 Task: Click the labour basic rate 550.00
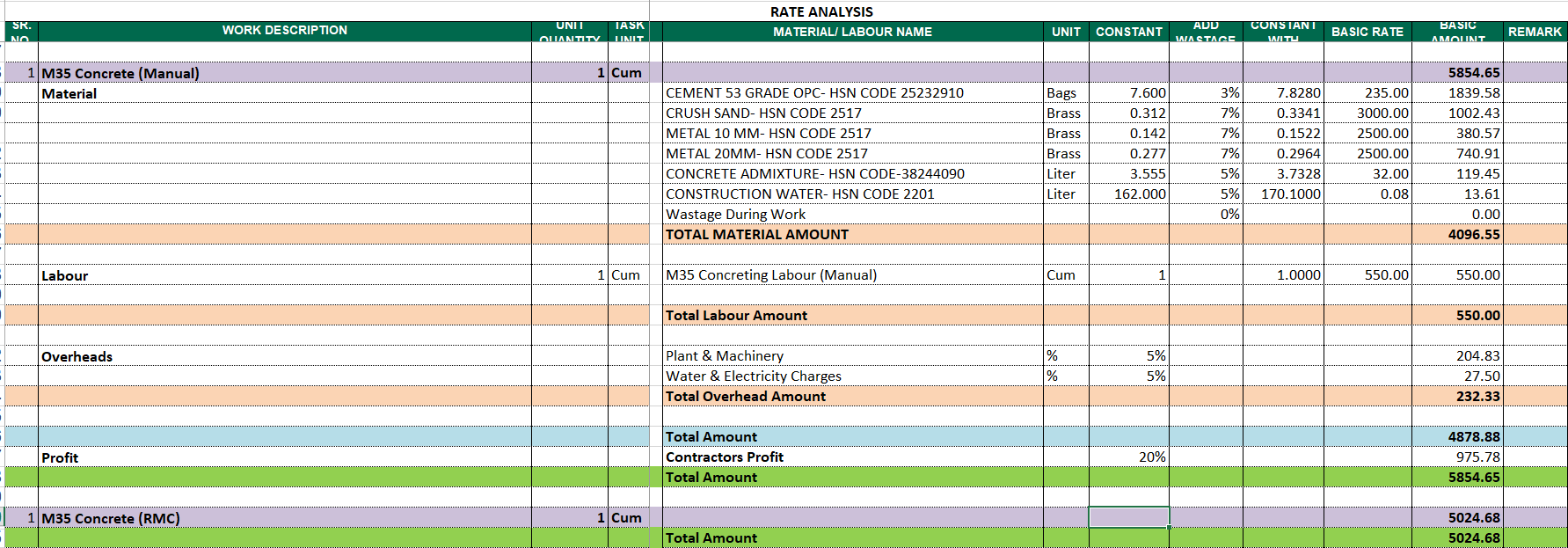(x=1367, y=275)
